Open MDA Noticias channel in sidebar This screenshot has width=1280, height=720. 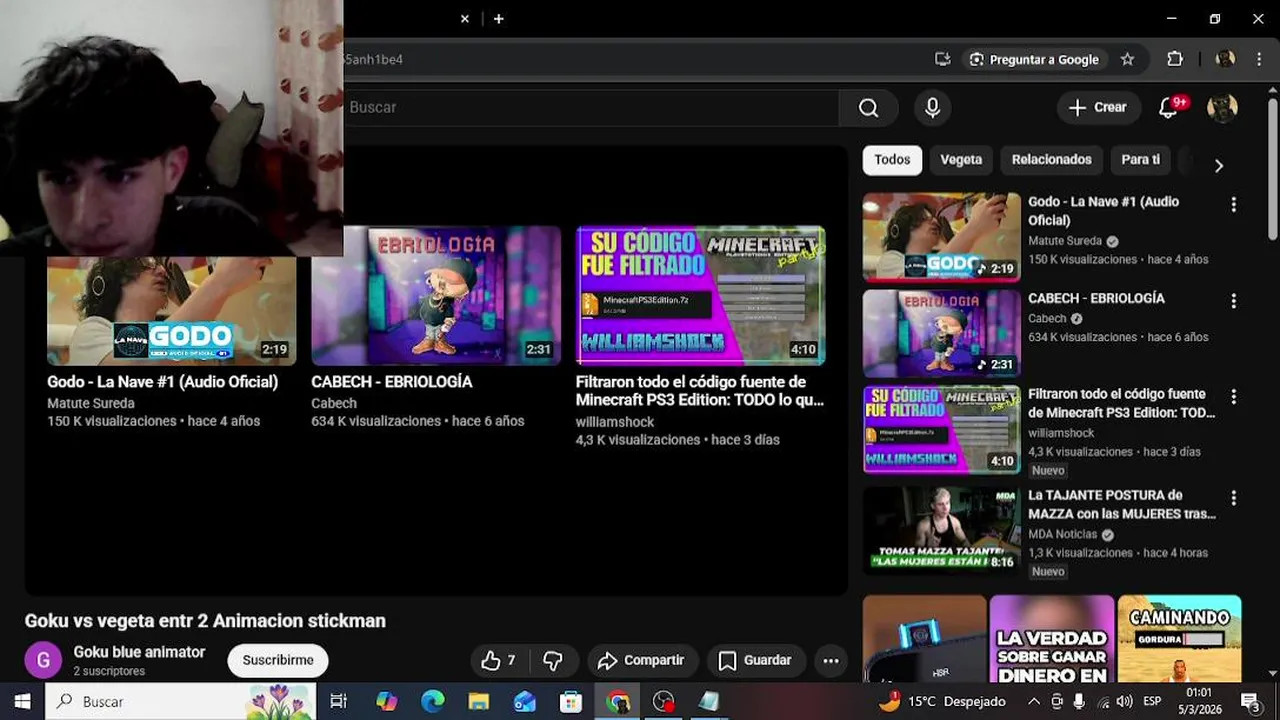click(1062, 534)
